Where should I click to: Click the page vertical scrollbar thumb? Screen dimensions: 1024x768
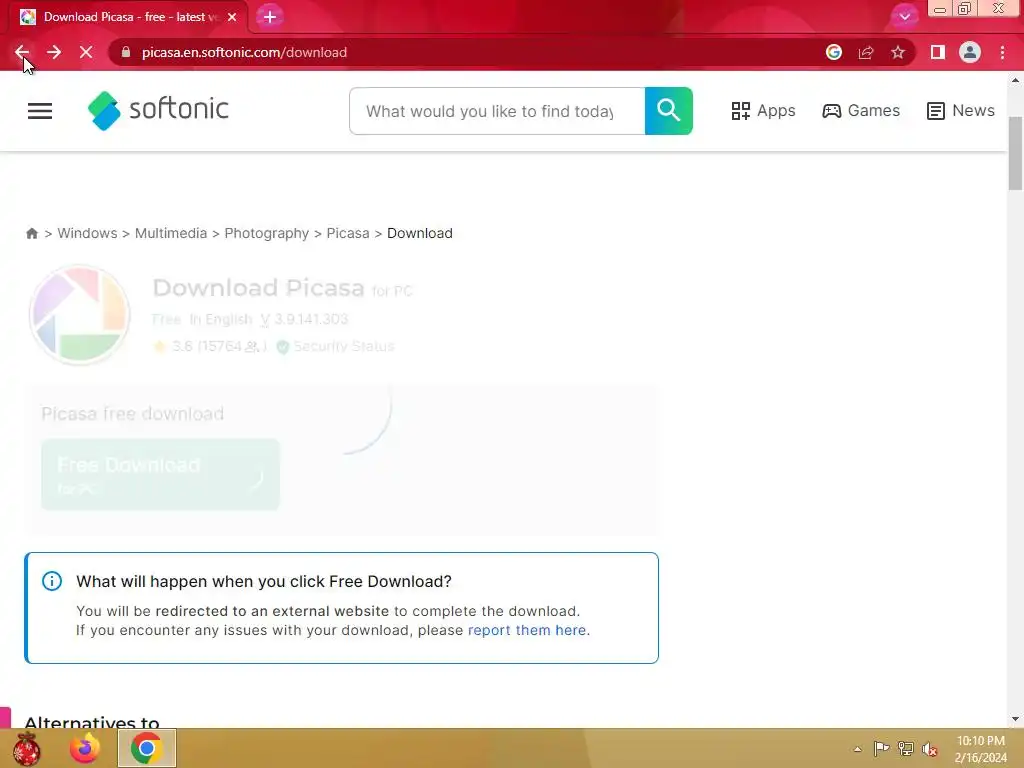pyautogui.click(x=1015, y=154)
